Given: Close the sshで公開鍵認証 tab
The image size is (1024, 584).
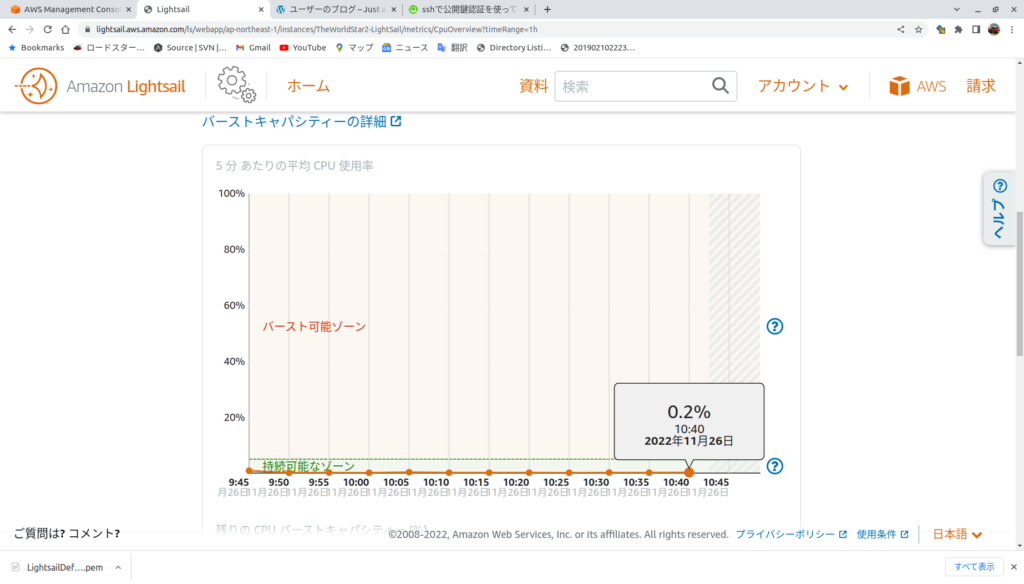Looking at the screenshot, I should pyautogui.click(x=526, y=10).
